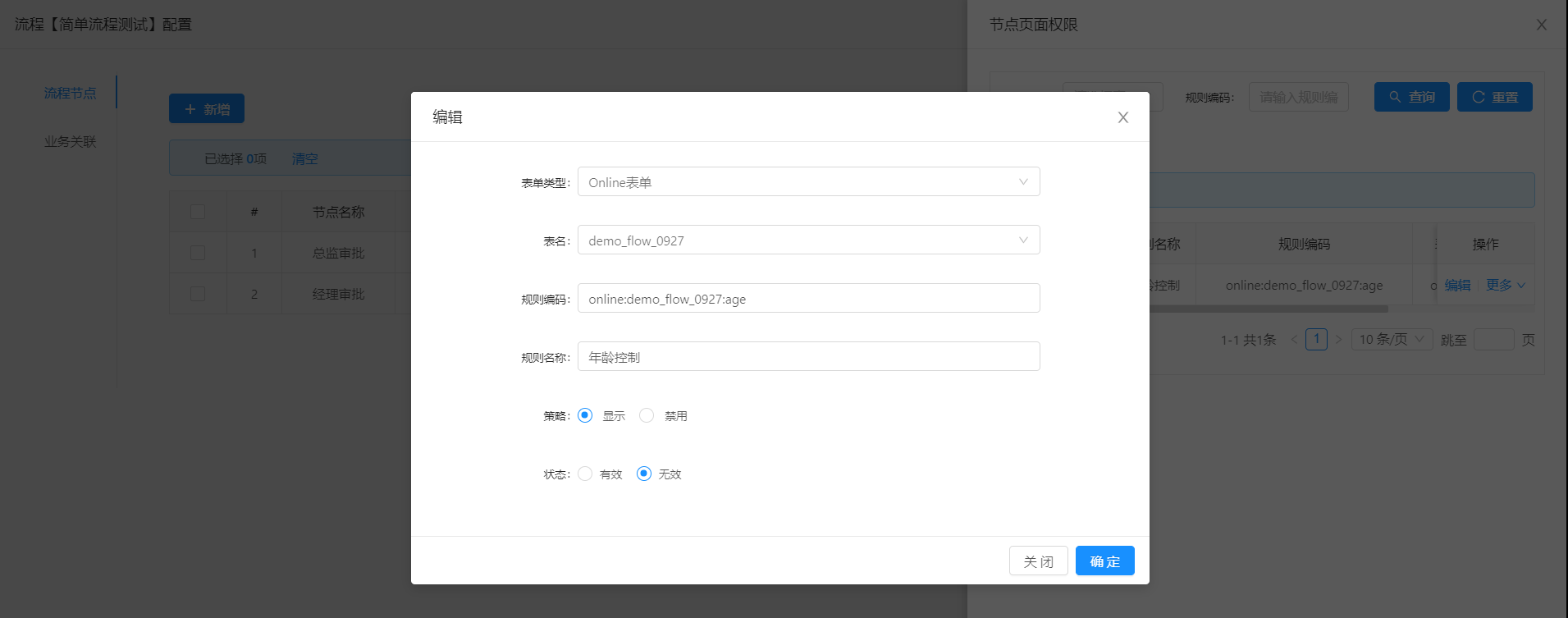Go to previous page arrow
Viewport: 1568px width, 618px height.
click(x=1294, y=339)
